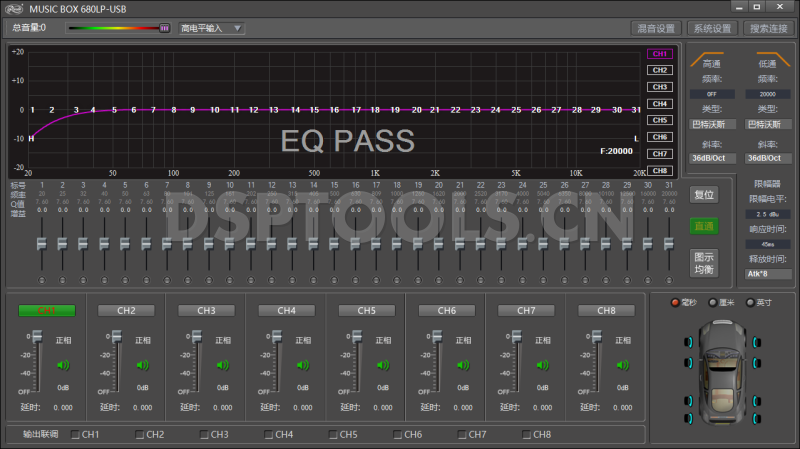Image resolution: width=800 pixels, height=449 pixels.
Task: Enable the CH1 output link checkbox
Action: tap(77, 435)
